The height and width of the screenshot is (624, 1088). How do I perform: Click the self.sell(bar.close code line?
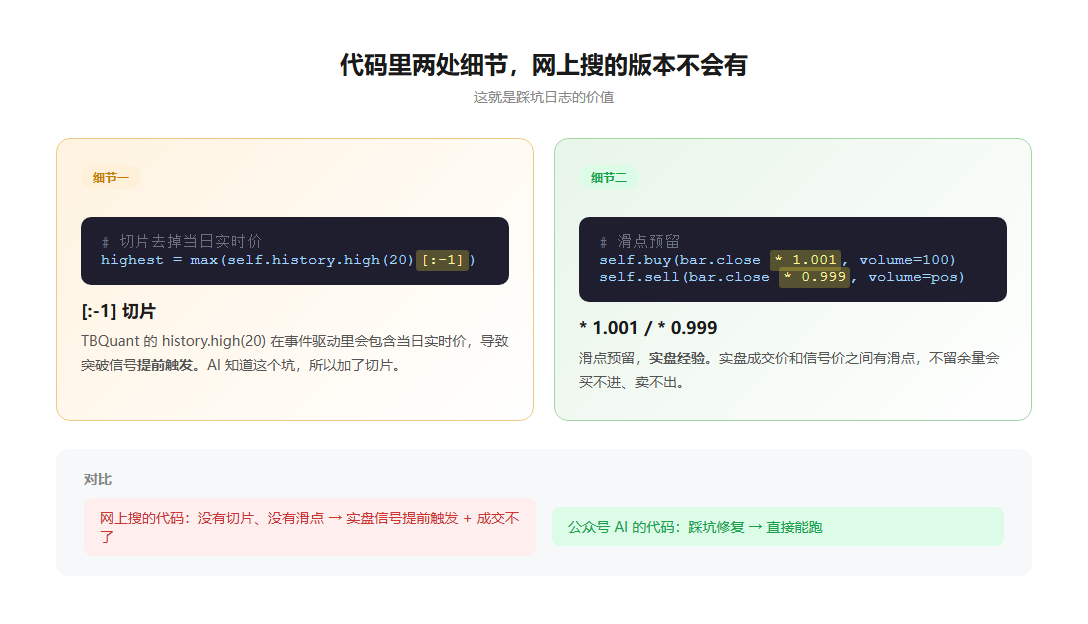pyautogui.click(x=782, y=277)
